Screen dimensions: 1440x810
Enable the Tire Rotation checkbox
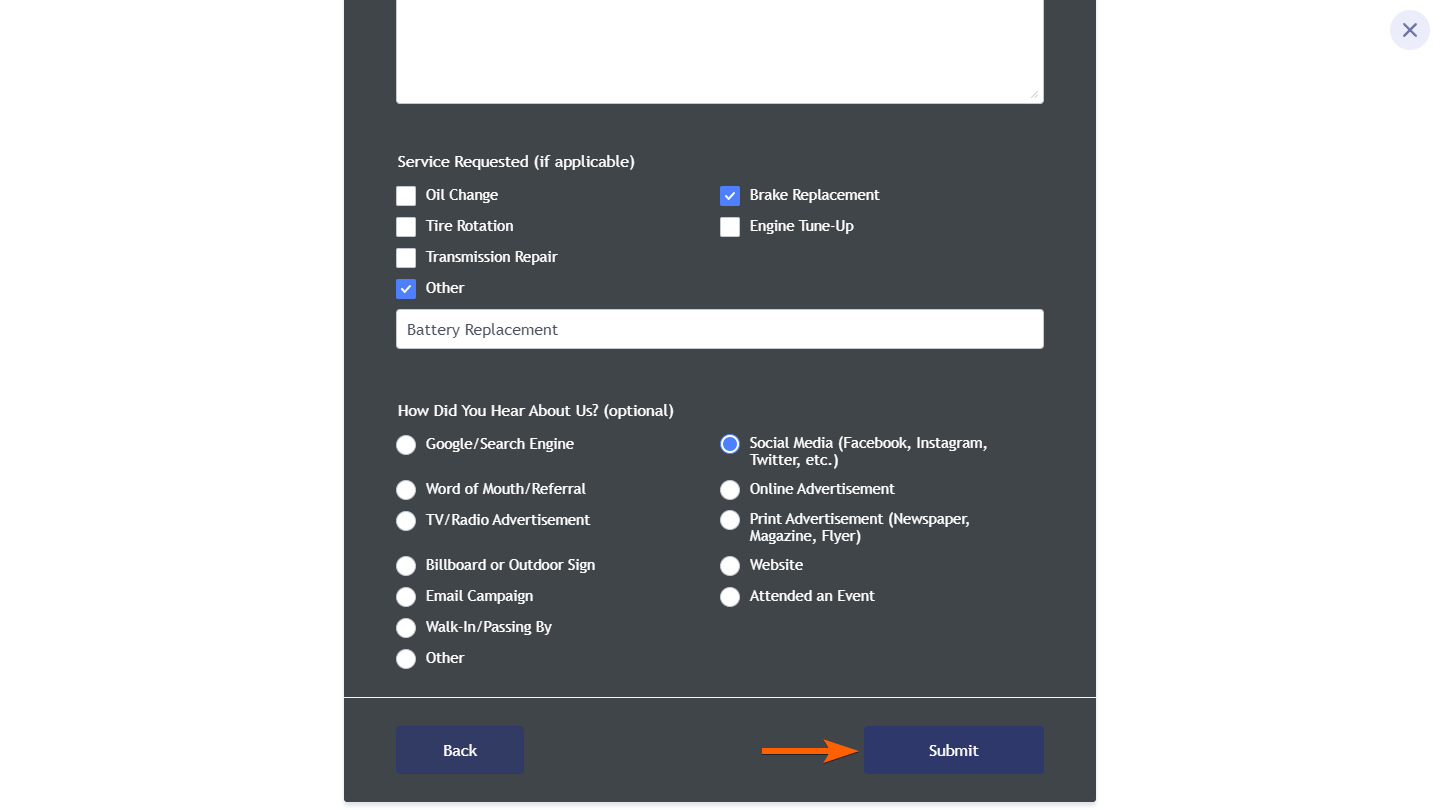click(x=406, y=227)
